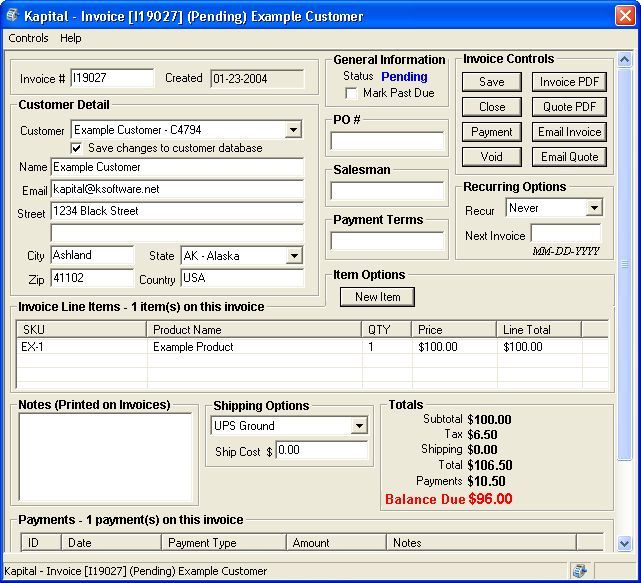Toggle the Mark Past Due checkbox

tap(351, 93)
